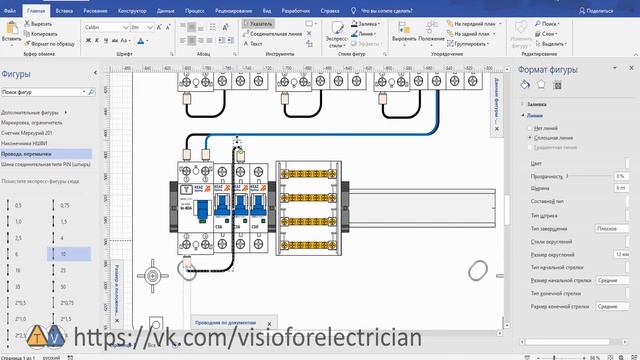Copy with Копировать

(x=41, y=34)
